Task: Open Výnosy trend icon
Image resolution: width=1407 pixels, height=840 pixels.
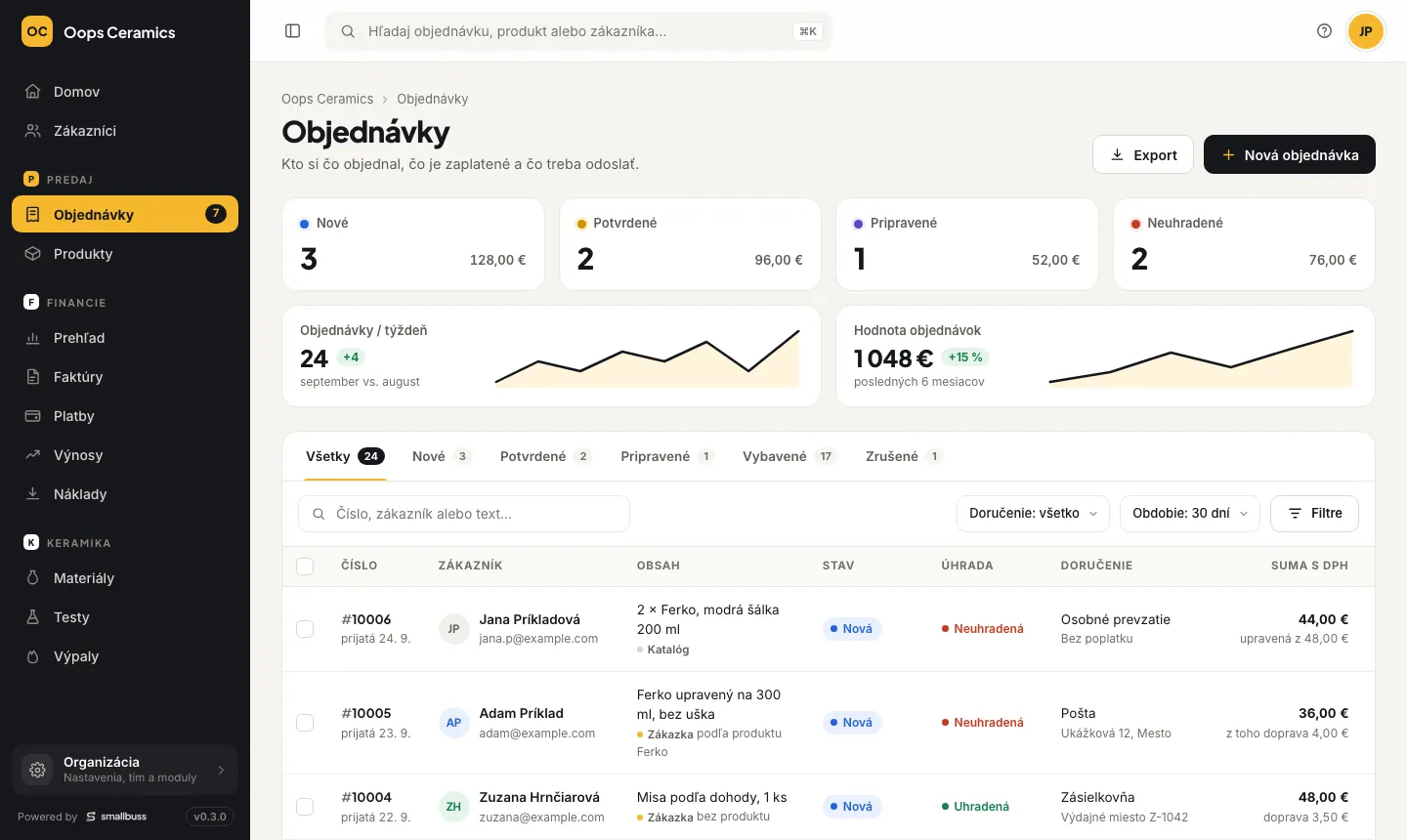Action: point(33,455)
